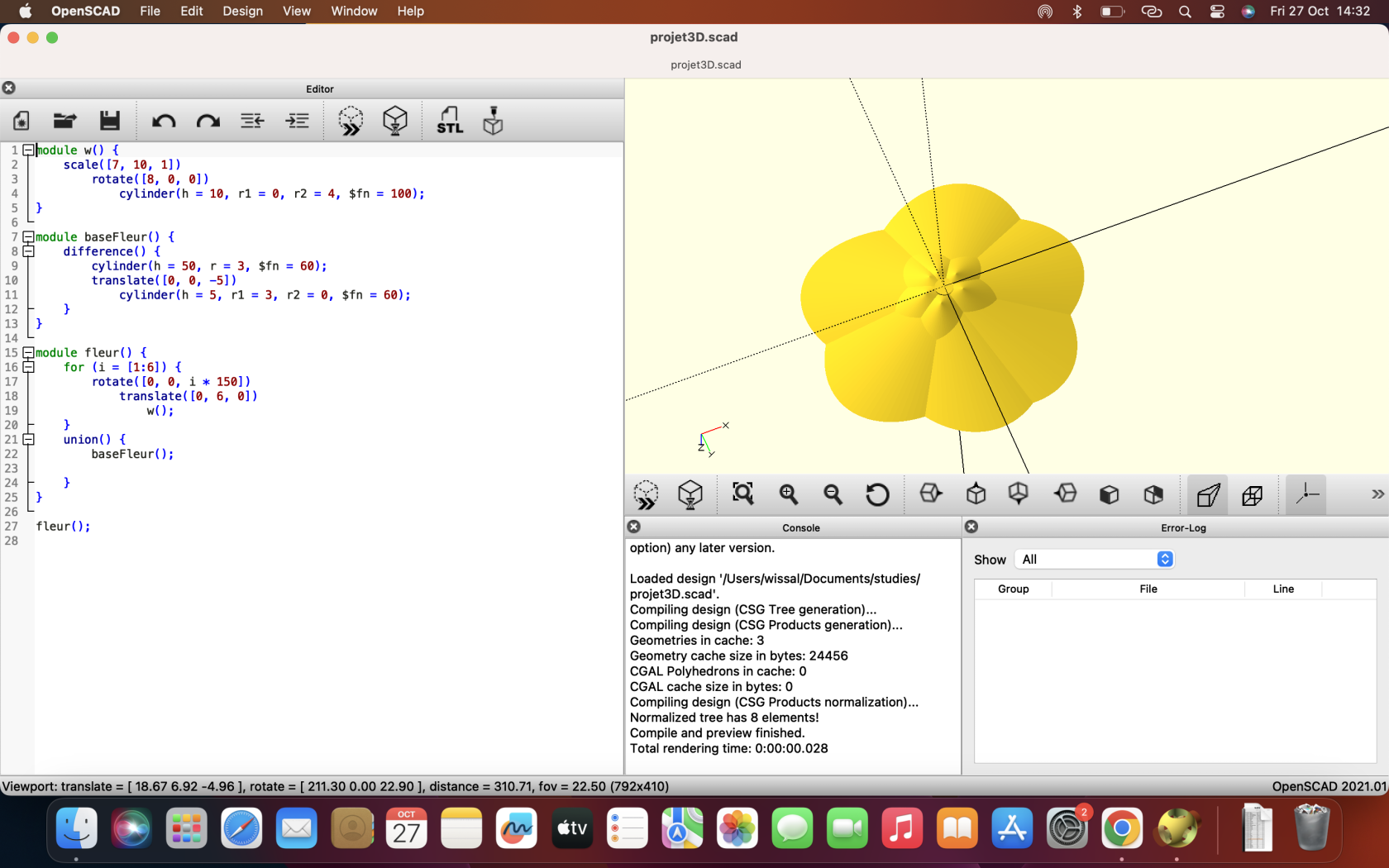Zoom in on the 3D view
The width and height of the screenshot is (1389, 868).
pyautogui.click(x=788, y=494)
